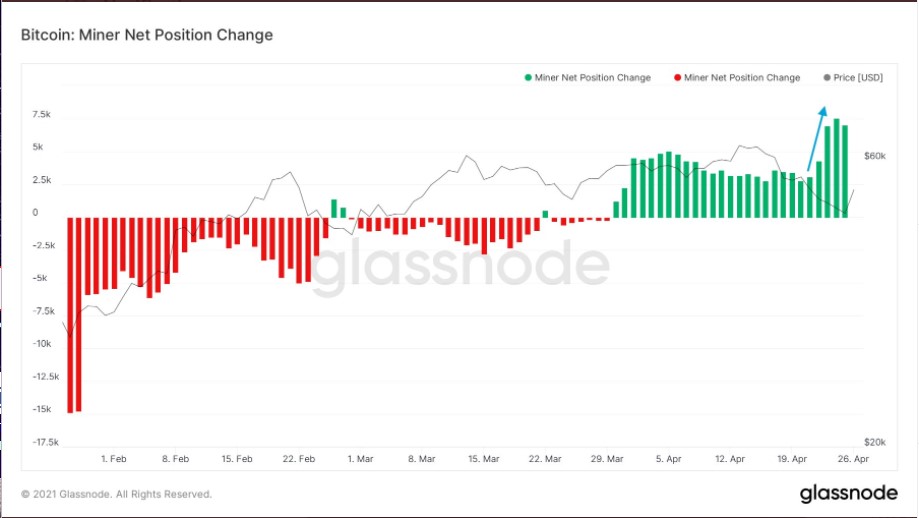This screenshot has height=518, width=919.
Task: Select the tallest green bar in late April
Action: (836, 168)
